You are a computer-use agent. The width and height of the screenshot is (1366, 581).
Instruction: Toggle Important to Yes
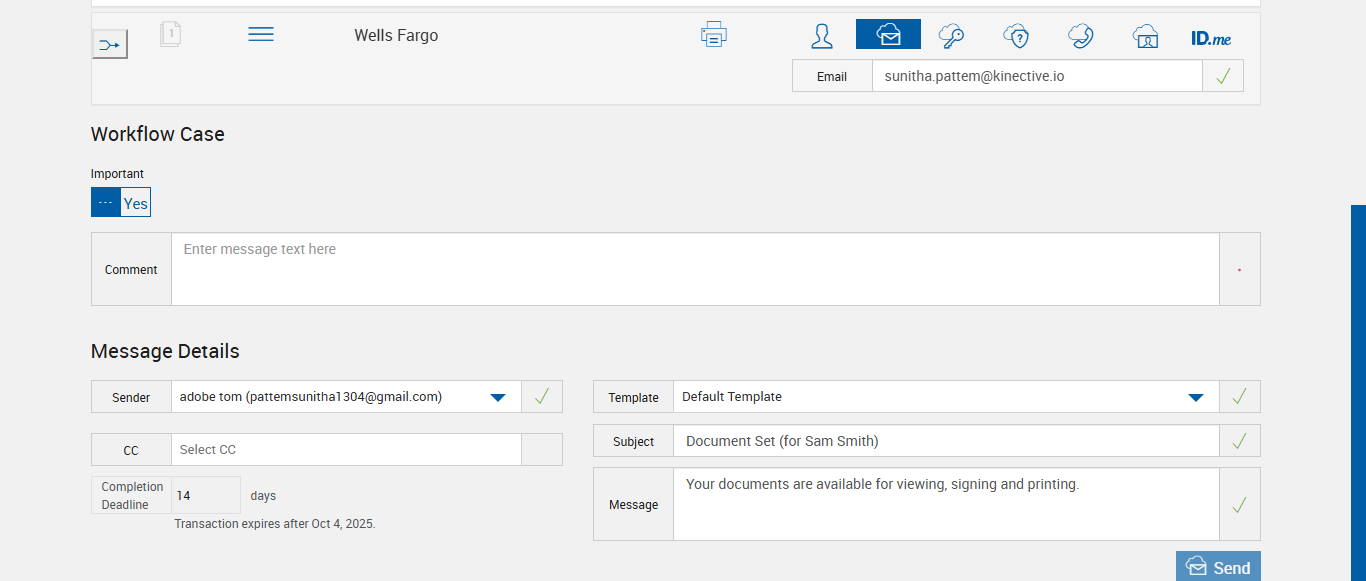point(136,203)
